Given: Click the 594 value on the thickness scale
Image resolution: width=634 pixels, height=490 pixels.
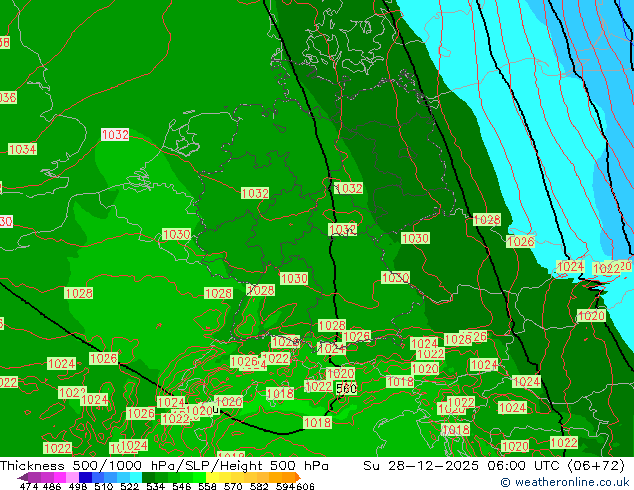Looking at the screenshot, I should 285,486.
